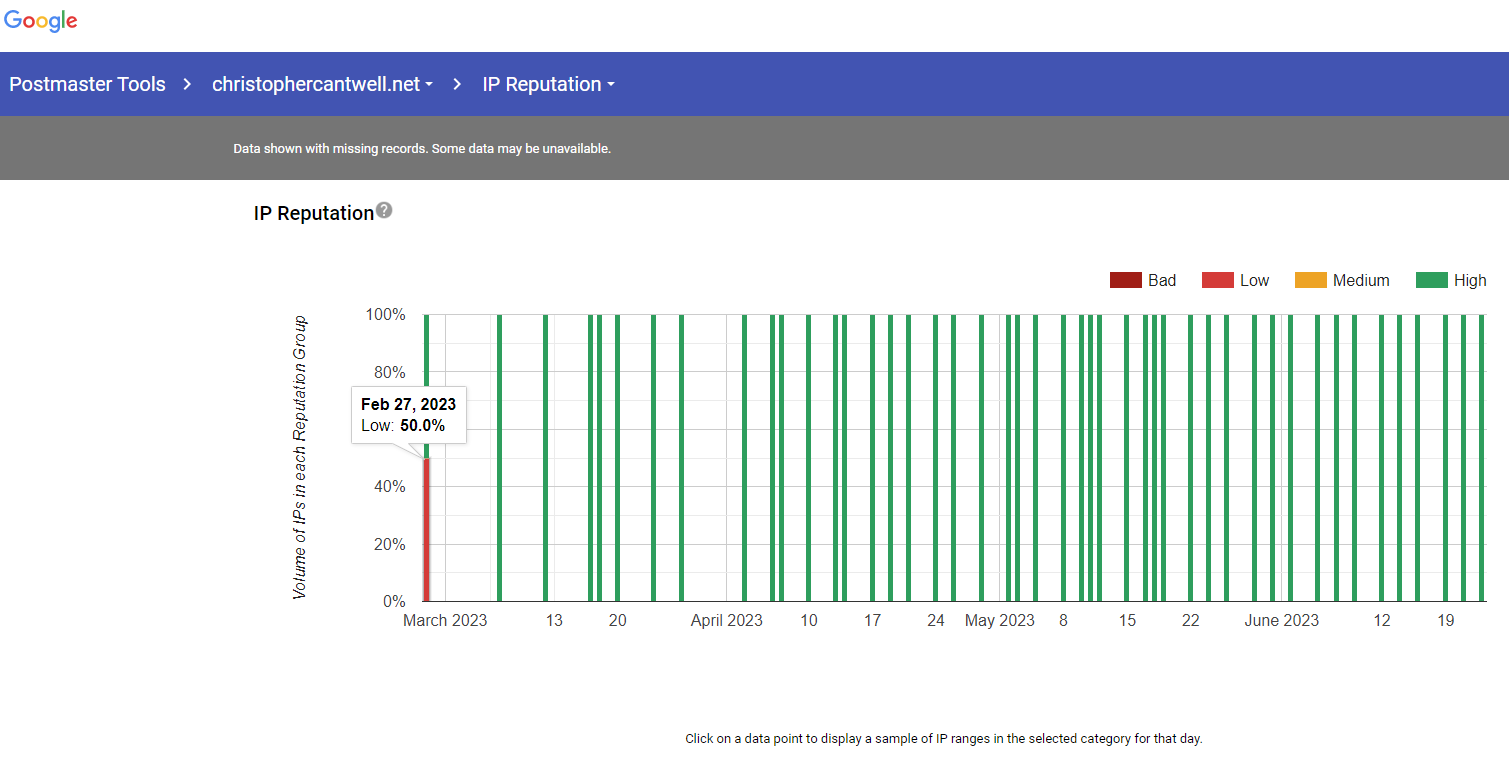The height and width of the screenshot is (765, 1509).
Task: Click the "22" date axis label
Action: (x=1190, y=620)
